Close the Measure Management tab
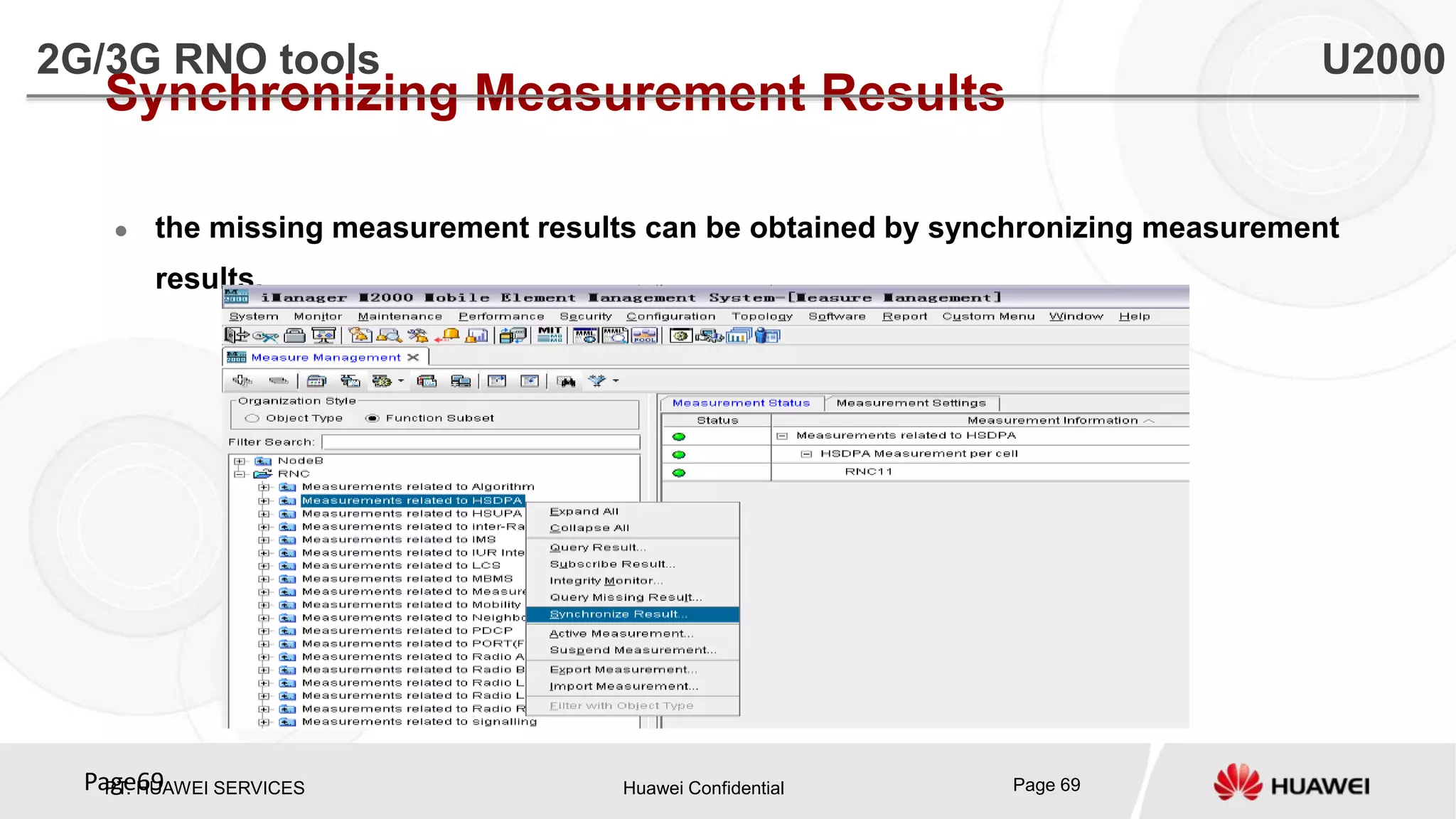Screen dimensions: 1456x819 413,357
